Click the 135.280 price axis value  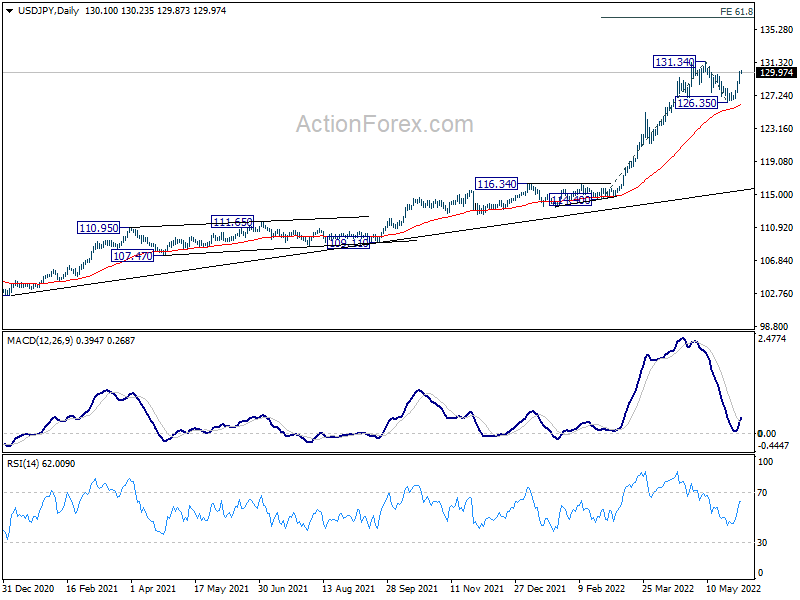coord(777,30)
